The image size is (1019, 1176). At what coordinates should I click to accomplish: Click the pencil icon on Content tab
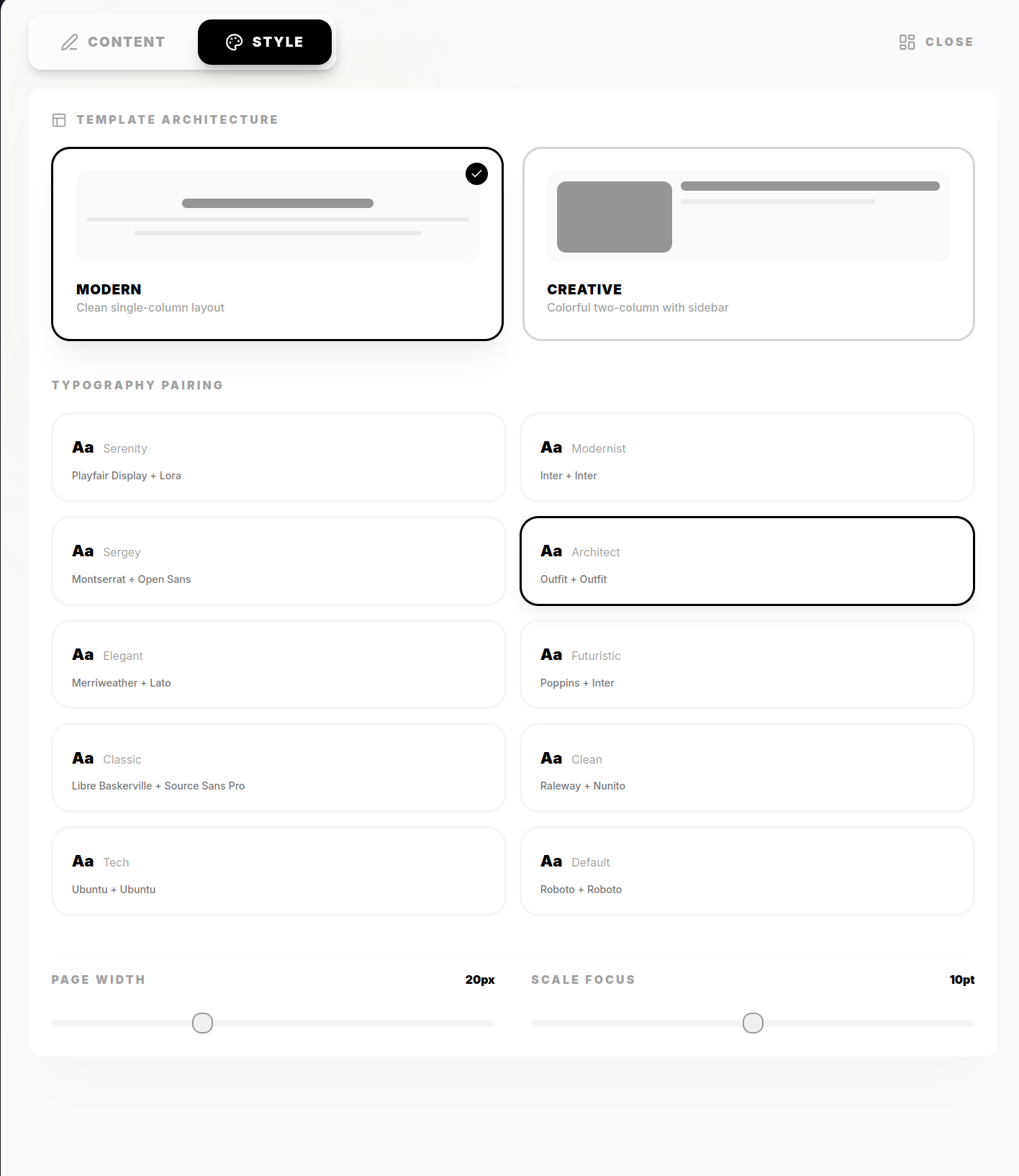coord(70,42)
